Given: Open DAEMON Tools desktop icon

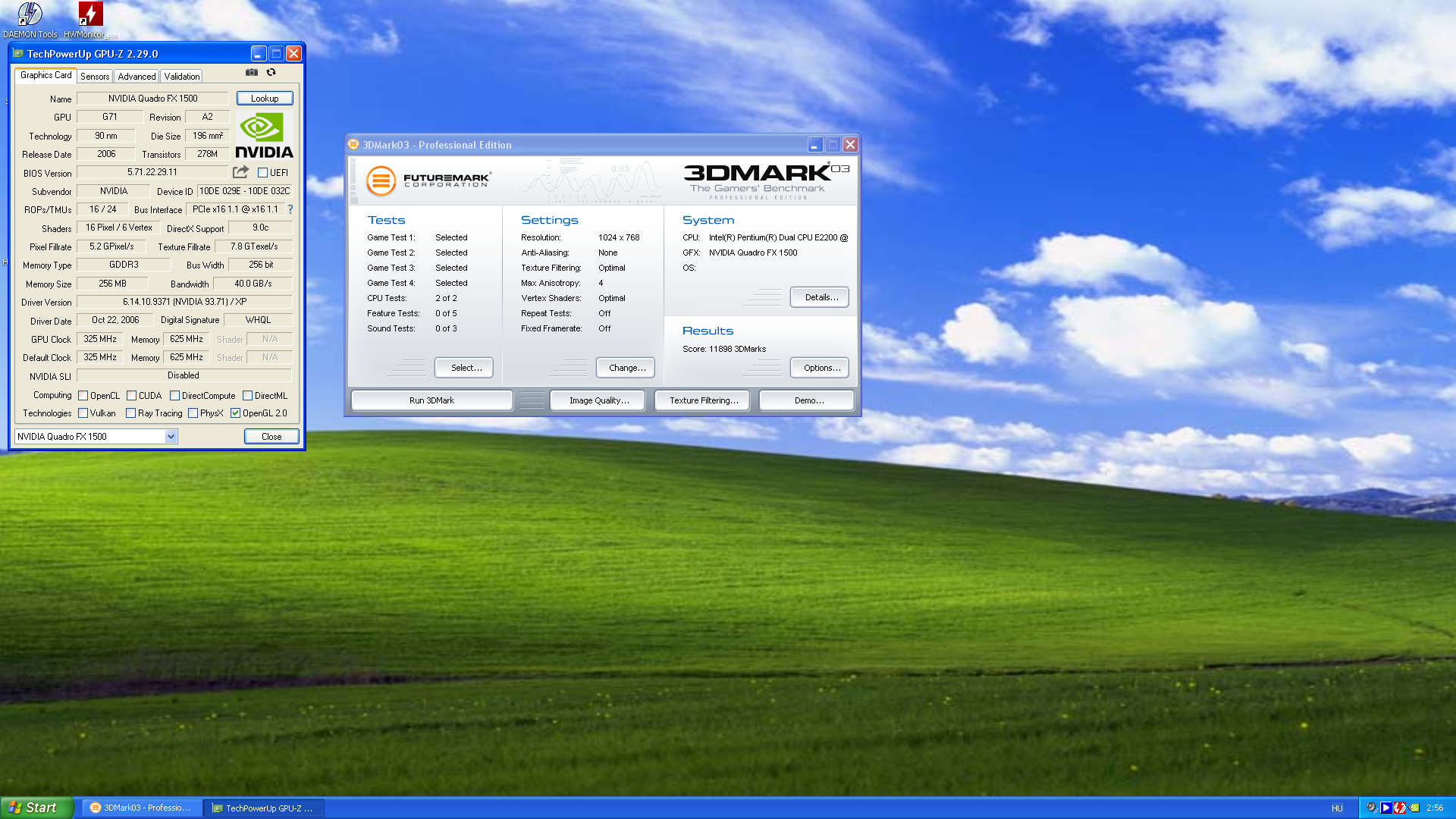Looking at the screenshot, I should tap(30, 15).
